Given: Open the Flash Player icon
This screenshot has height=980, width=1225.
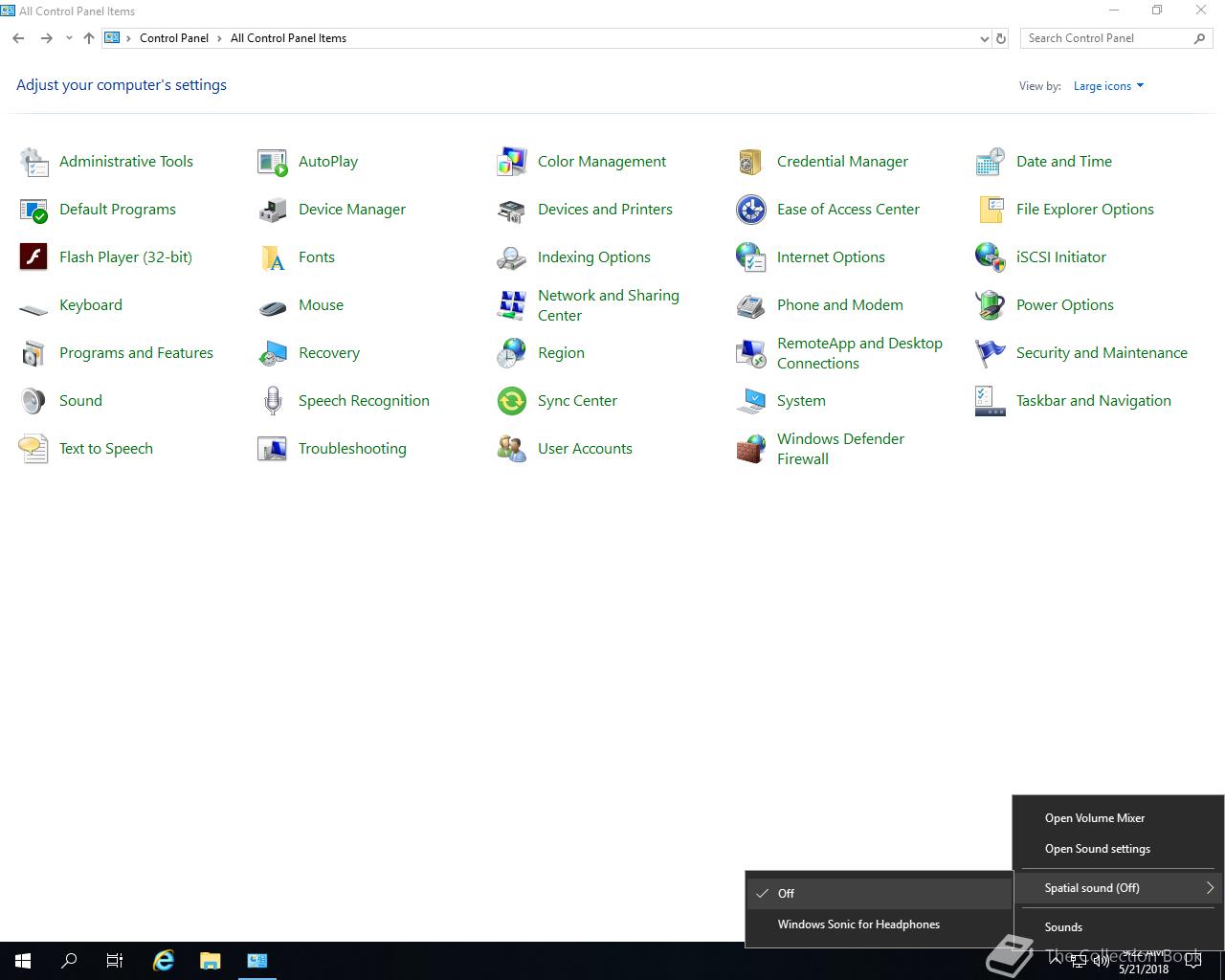Looking at the screenshot, I should (33, 257).
